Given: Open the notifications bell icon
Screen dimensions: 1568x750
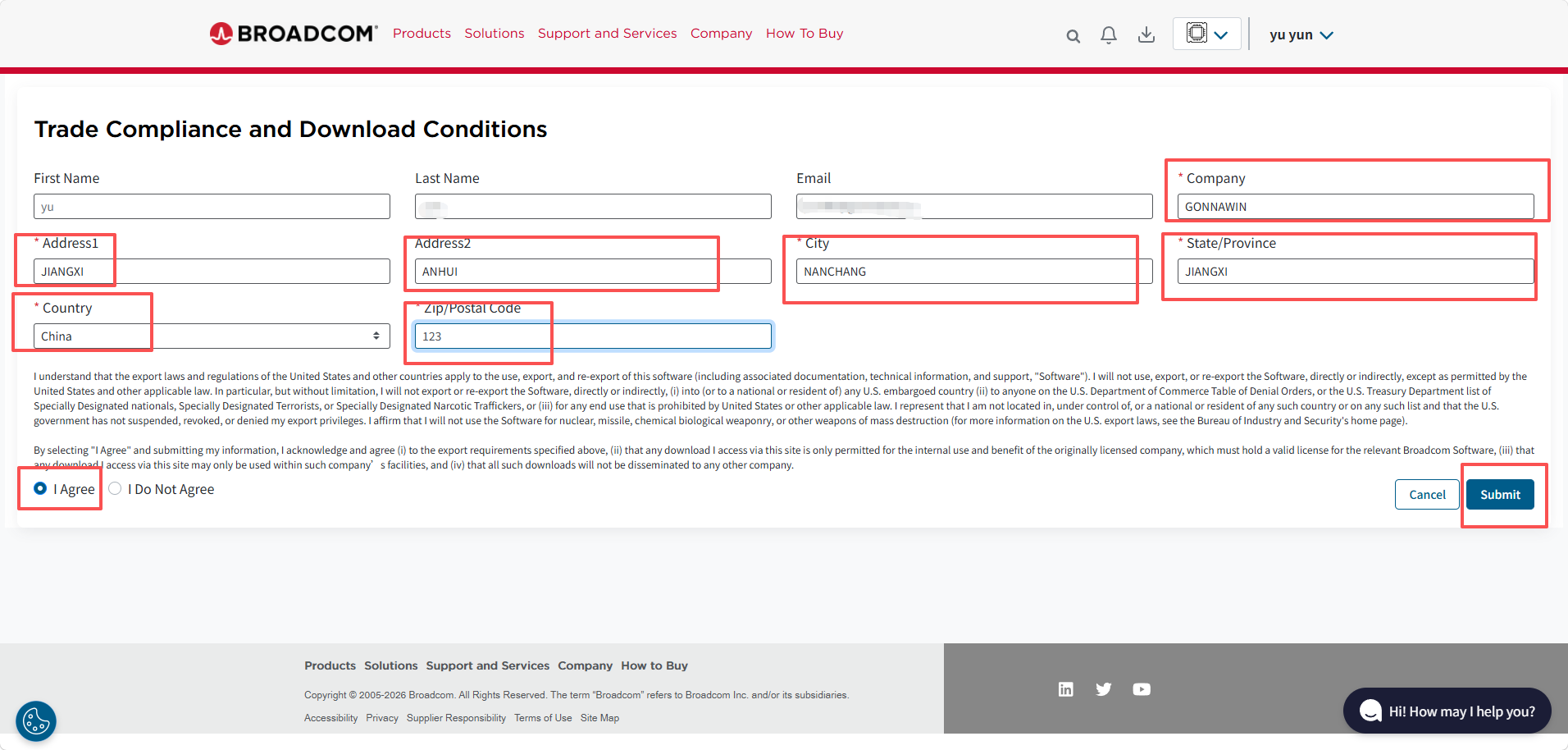Looking at the screenshot, I should (x=1109, y=35).
